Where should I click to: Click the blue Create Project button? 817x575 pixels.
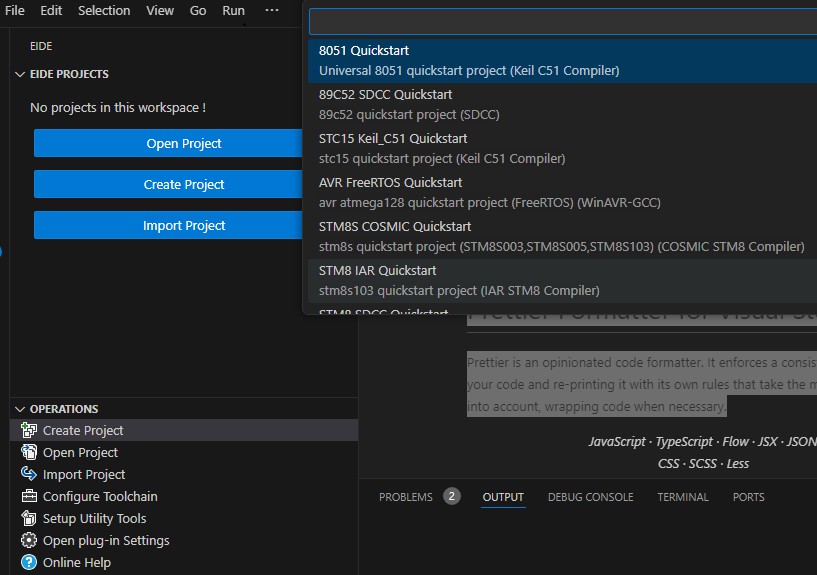(168, 184)
